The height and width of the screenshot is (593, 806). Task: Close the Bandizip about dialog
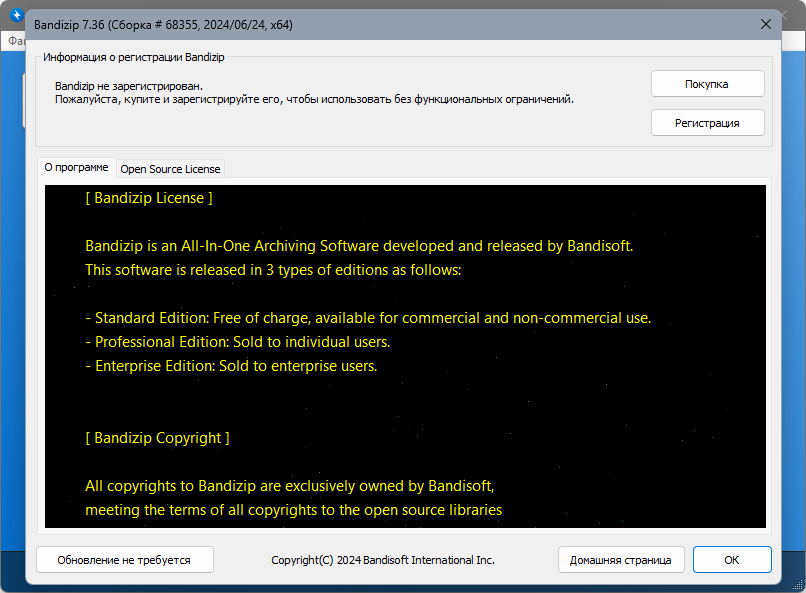(766, 23)
